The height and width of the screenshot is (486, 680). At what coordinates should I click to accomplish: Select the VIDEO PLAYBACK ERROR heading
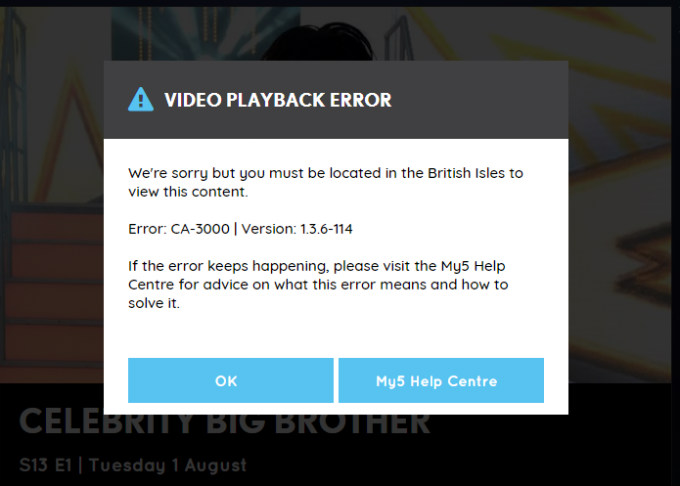(x=278, y=100)
